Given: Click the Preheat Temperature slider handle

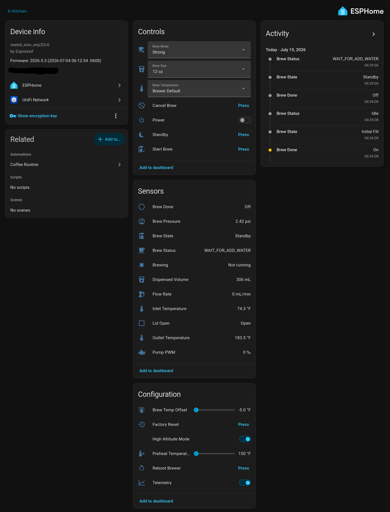Looking at the screenshot, I should [x=196, y=454].
